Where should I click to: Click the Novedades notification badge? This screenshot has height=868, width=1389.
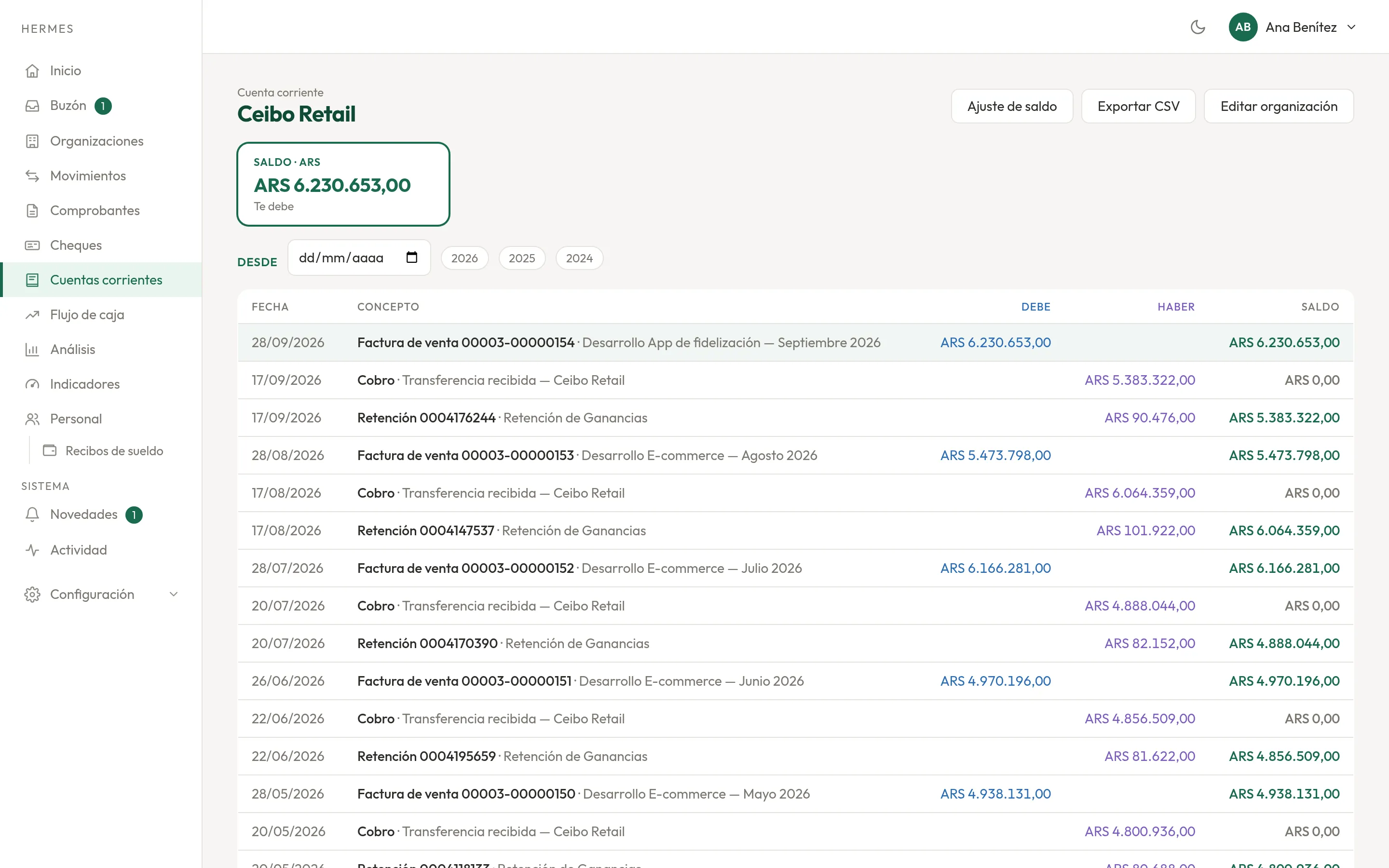click(x=134, y=515)
